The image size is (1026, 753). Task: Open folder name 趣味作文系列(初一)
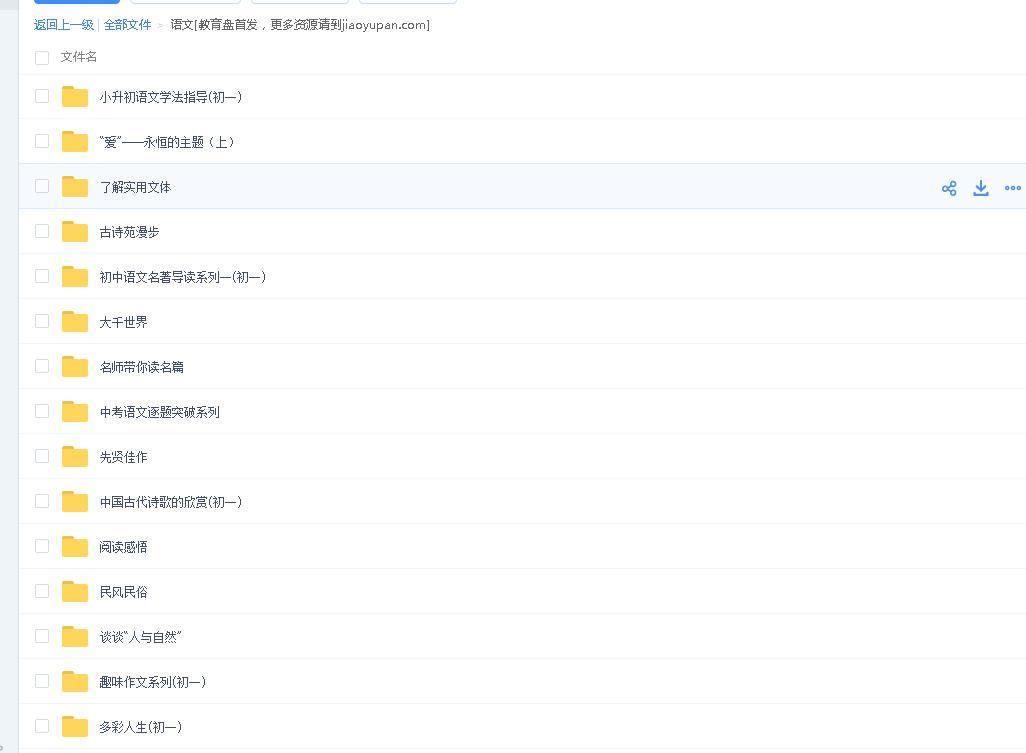152,682
